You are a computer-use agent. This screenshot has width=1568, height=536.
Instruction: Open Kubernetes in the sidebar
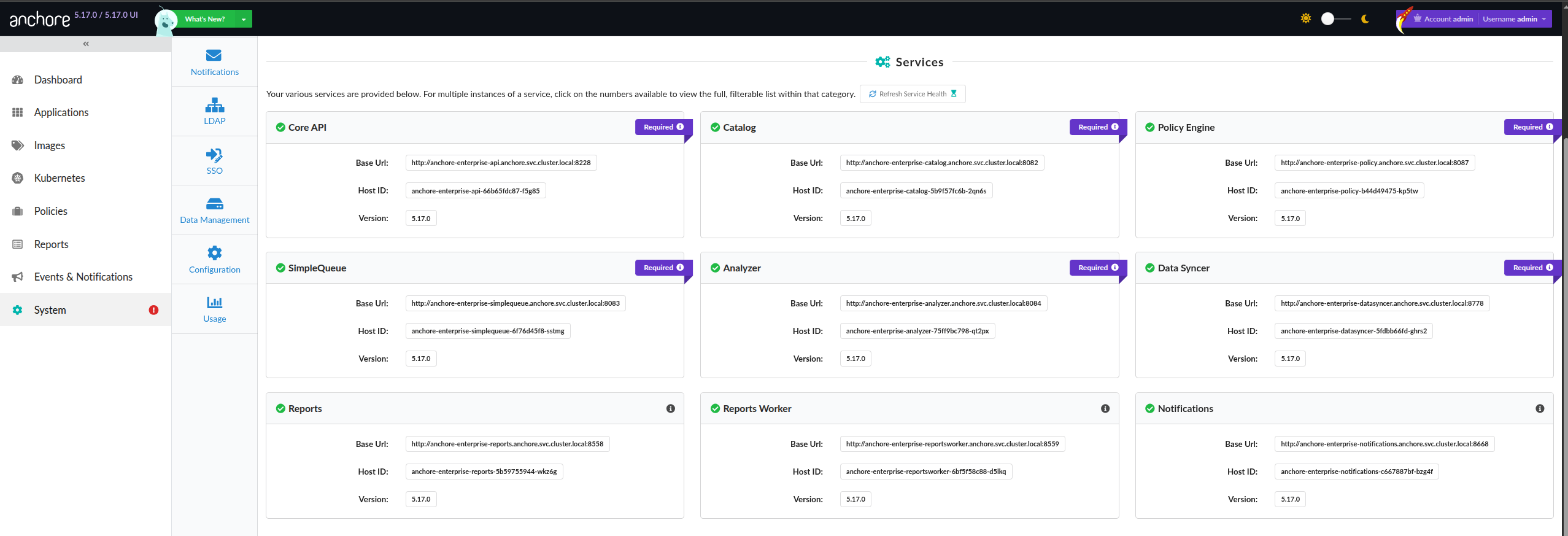[x=60, y=178]
